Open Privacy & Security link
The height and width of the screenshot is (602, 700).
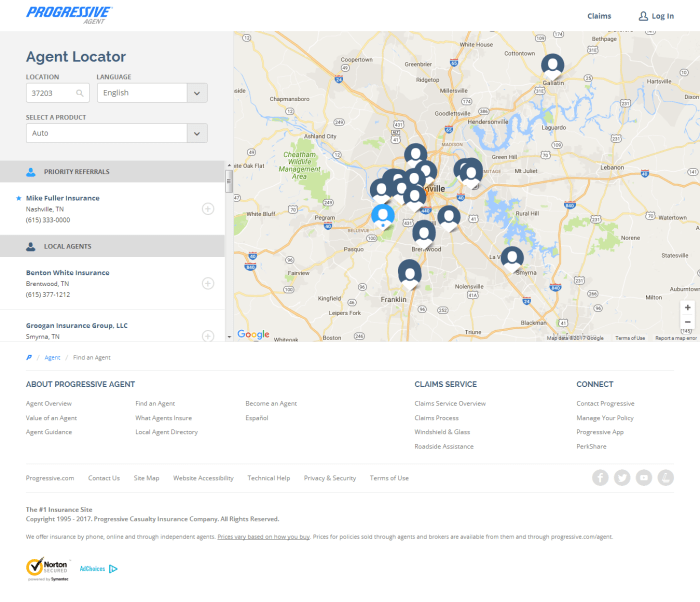(330, 478)
